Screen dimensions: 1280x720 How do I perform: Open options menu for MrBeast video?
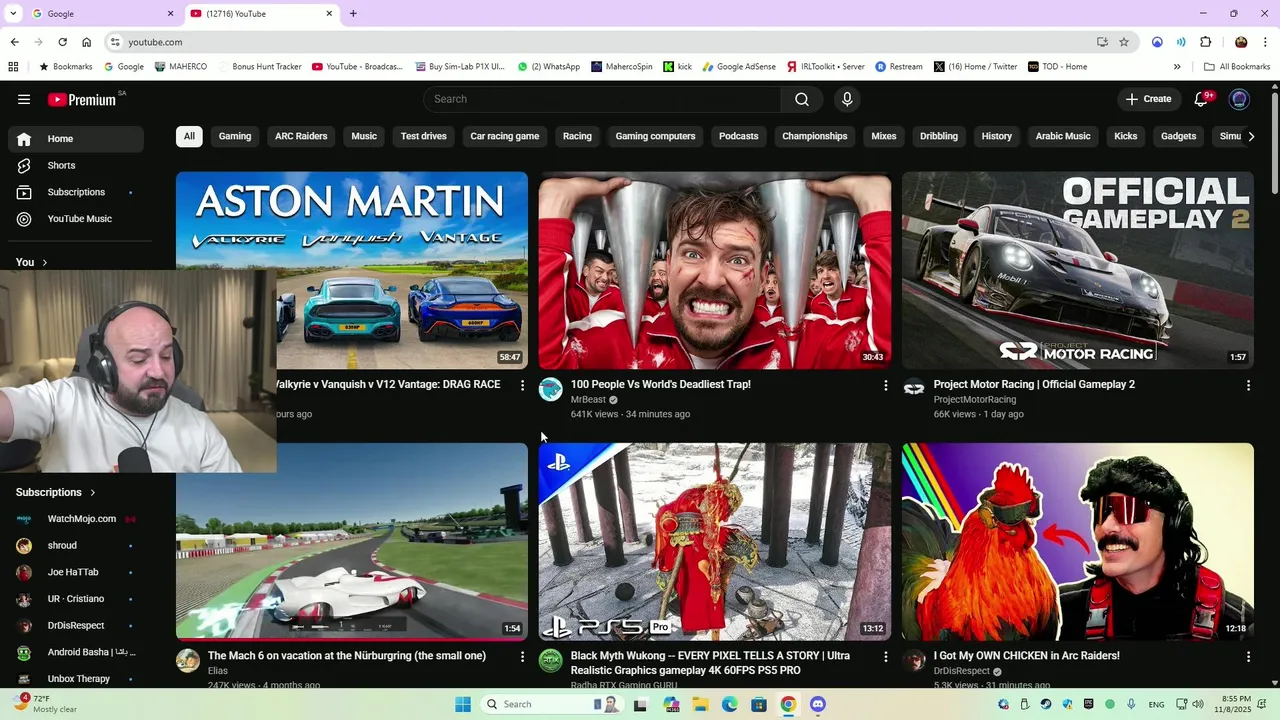885,385
